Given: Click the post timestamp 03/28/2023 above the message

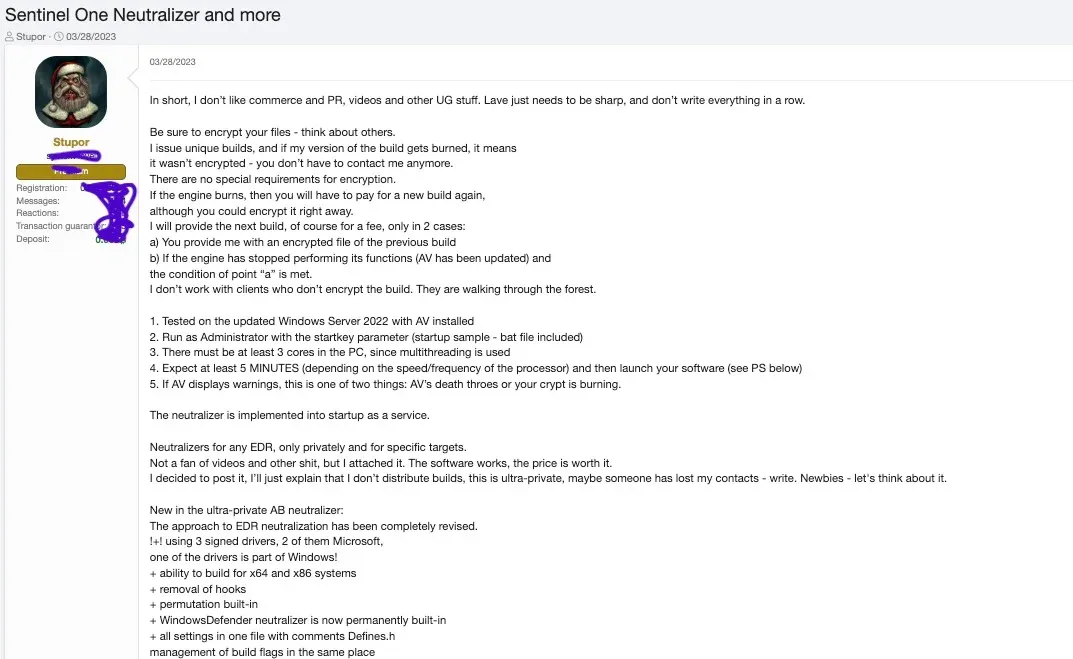Looking at the screenshot, I should [x=172, y=61].
